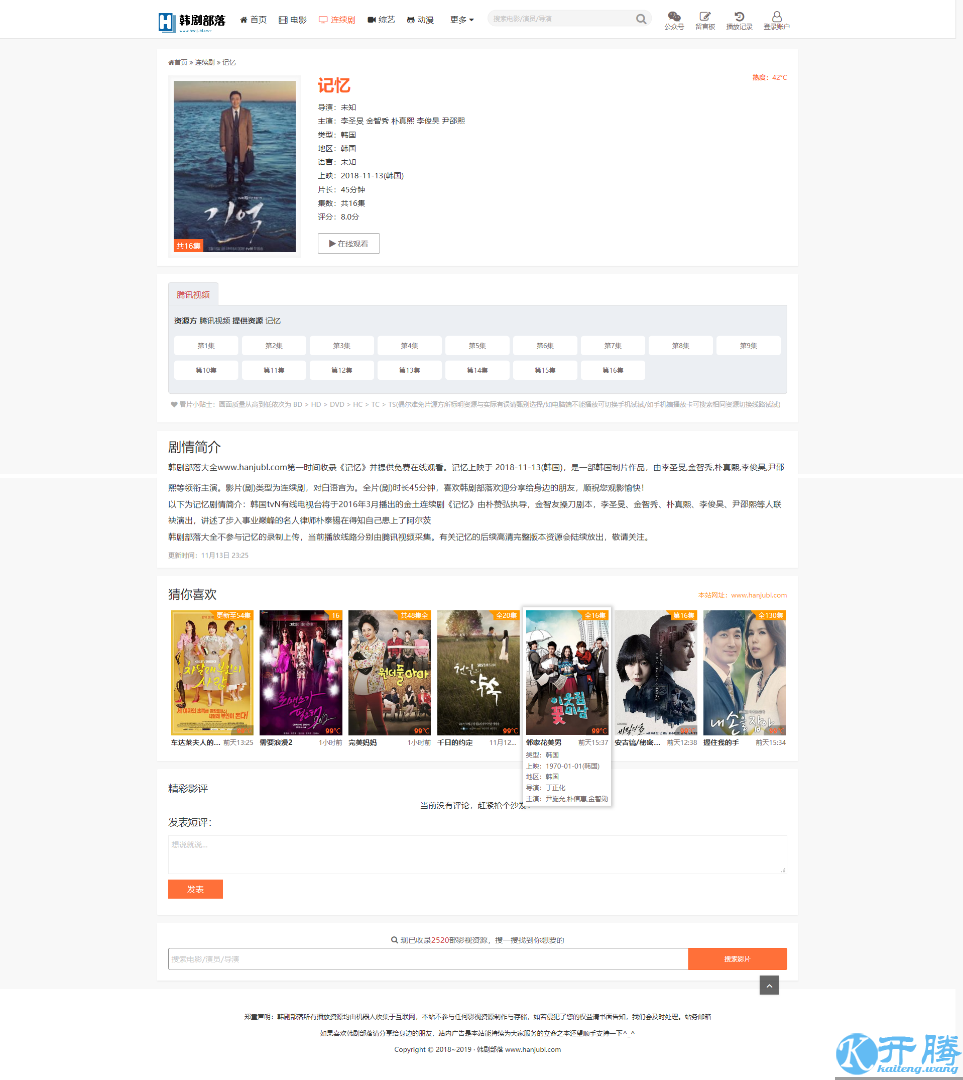This screenshot has height=1080, width=963.
Task: Click the 韩剧部落 site logo
Action: [x=192, y=20]
